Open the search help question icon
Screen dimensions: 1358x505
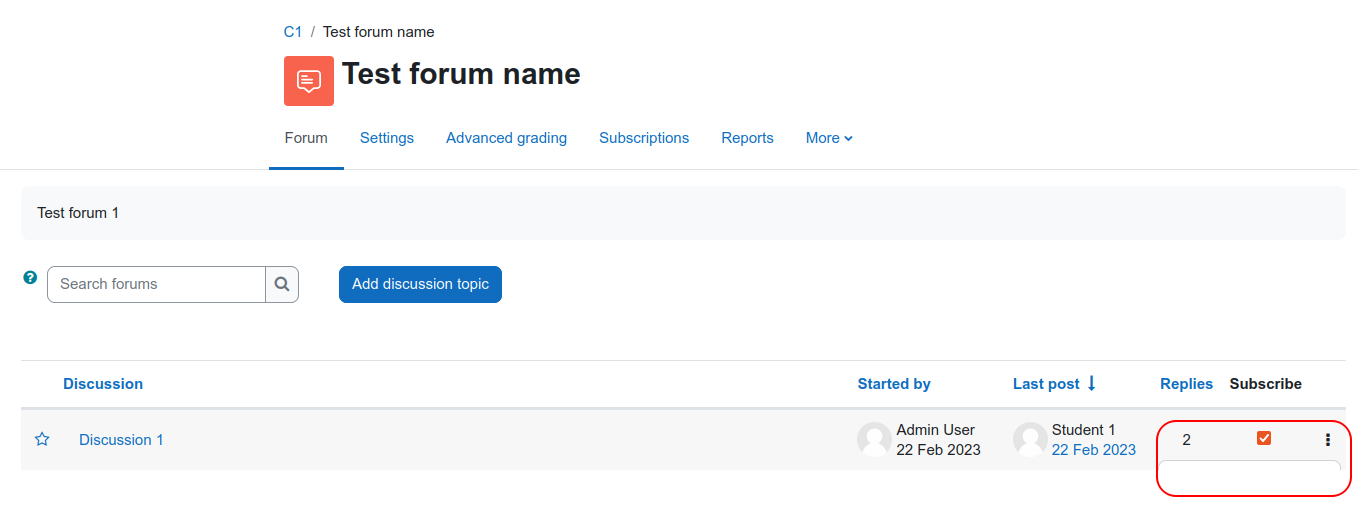click(30, 277)
